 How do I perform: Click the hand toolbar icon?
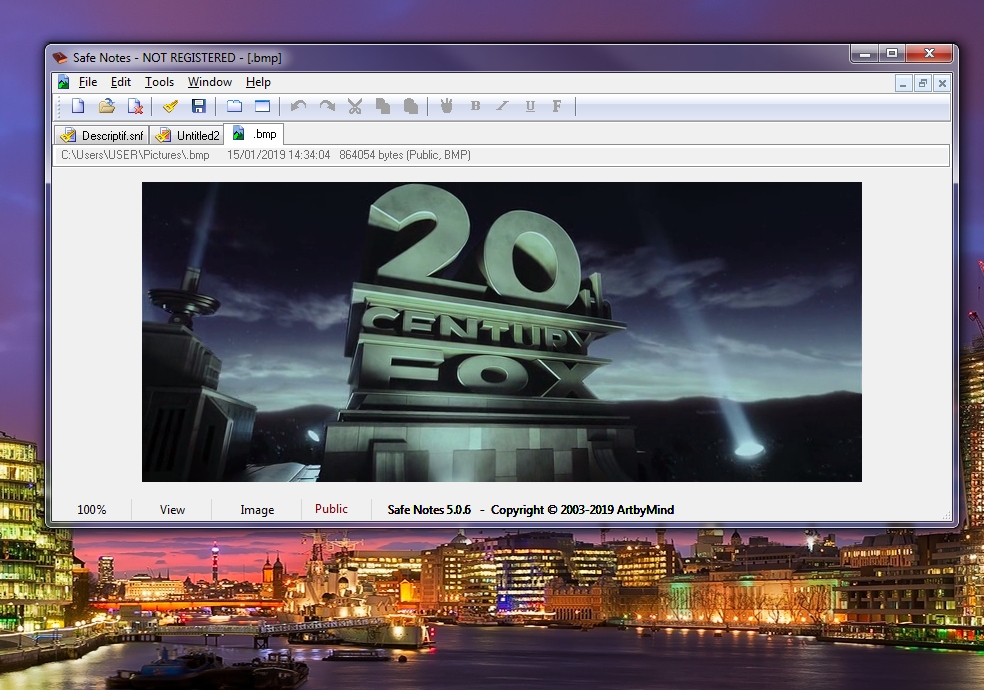tap(446, 106)
